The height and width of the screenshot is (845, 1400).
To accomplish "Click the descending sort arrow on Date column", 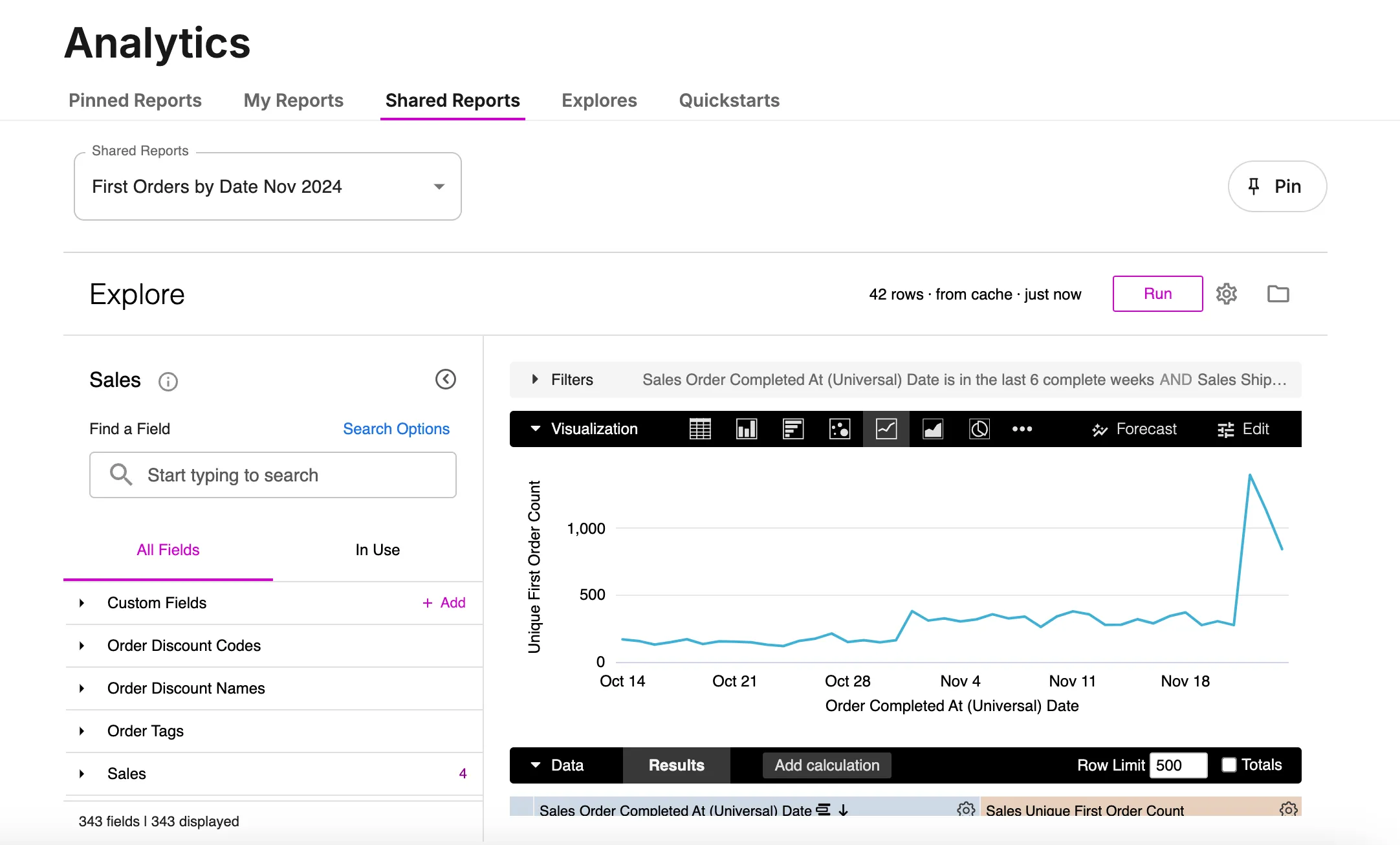I will pos(843,810).
